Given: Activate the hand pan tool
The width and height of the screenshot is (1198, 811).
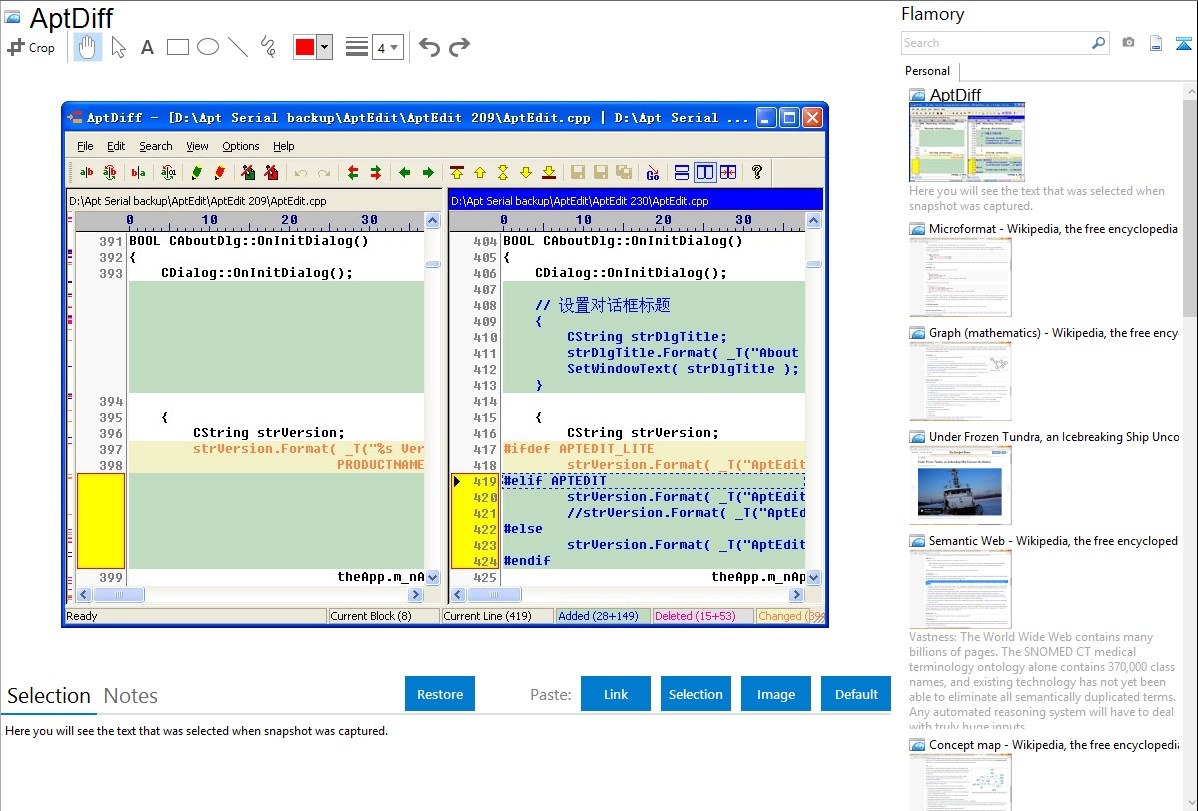Looking at the screenshot, I should click(87, 47).
